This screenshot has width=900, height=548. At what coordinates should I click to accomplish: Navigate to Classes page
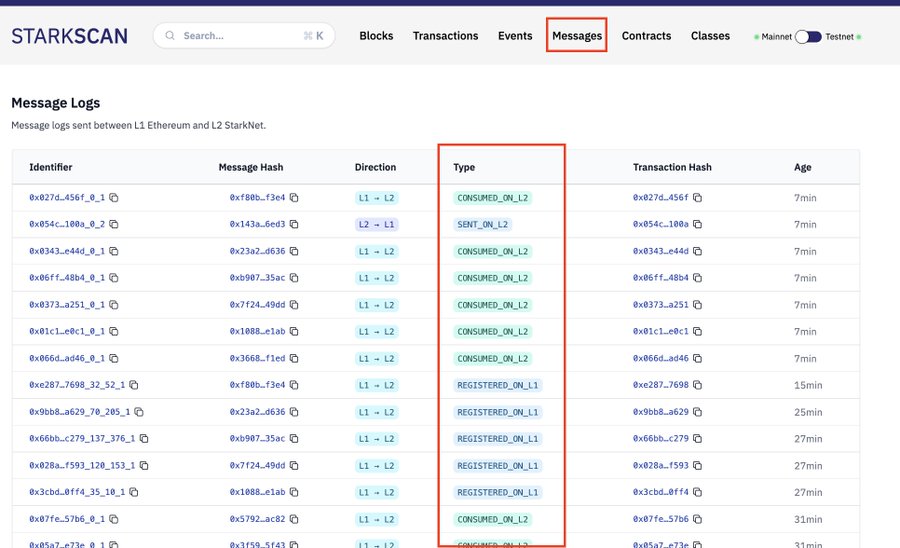[x=710, y=36]
